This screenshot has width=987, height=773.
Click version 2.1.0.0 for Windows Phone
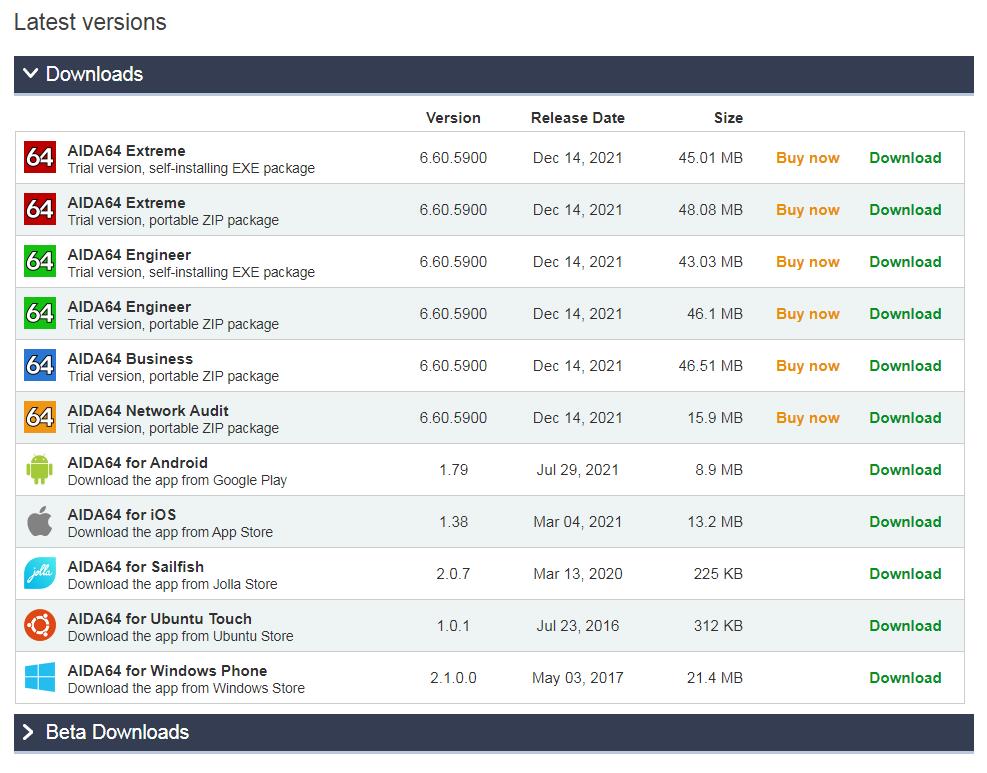(x=453, y=678)
